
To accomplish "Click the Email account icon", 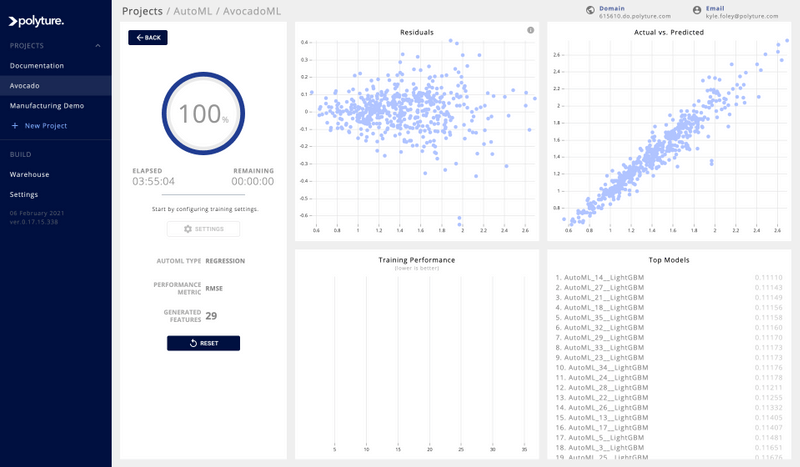I will (x=697, y=10).
